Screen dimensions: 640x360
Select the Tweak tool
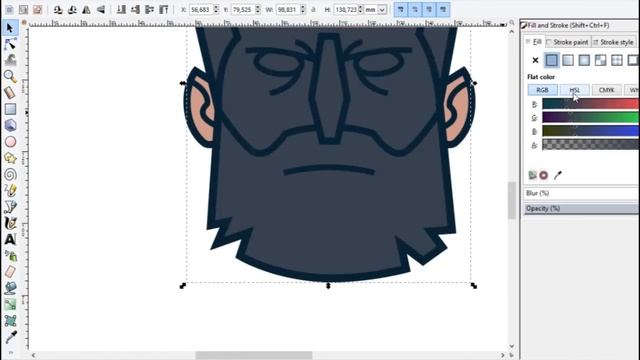pos(10,60)
